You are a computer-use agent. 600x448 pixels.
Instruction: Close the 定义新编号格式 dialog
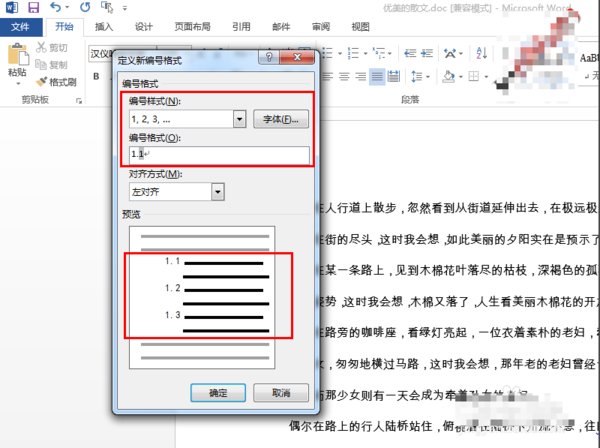click(297, 57)
